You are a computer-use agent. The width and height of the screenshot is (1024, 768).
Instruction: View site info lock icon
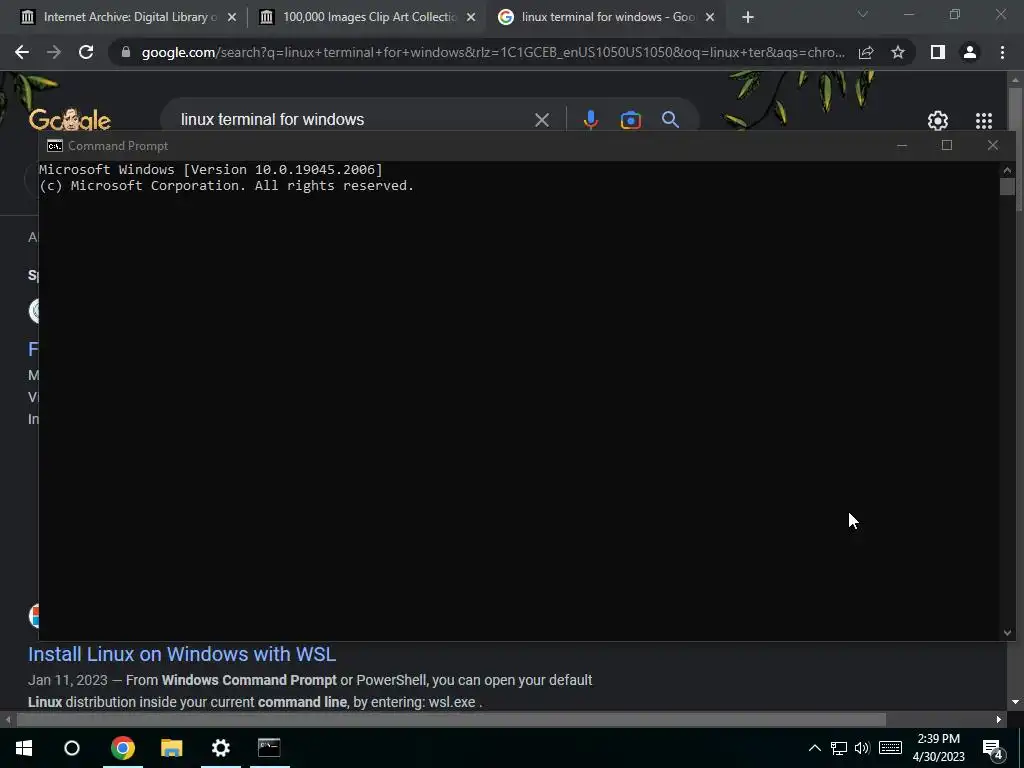click(126, 52)
